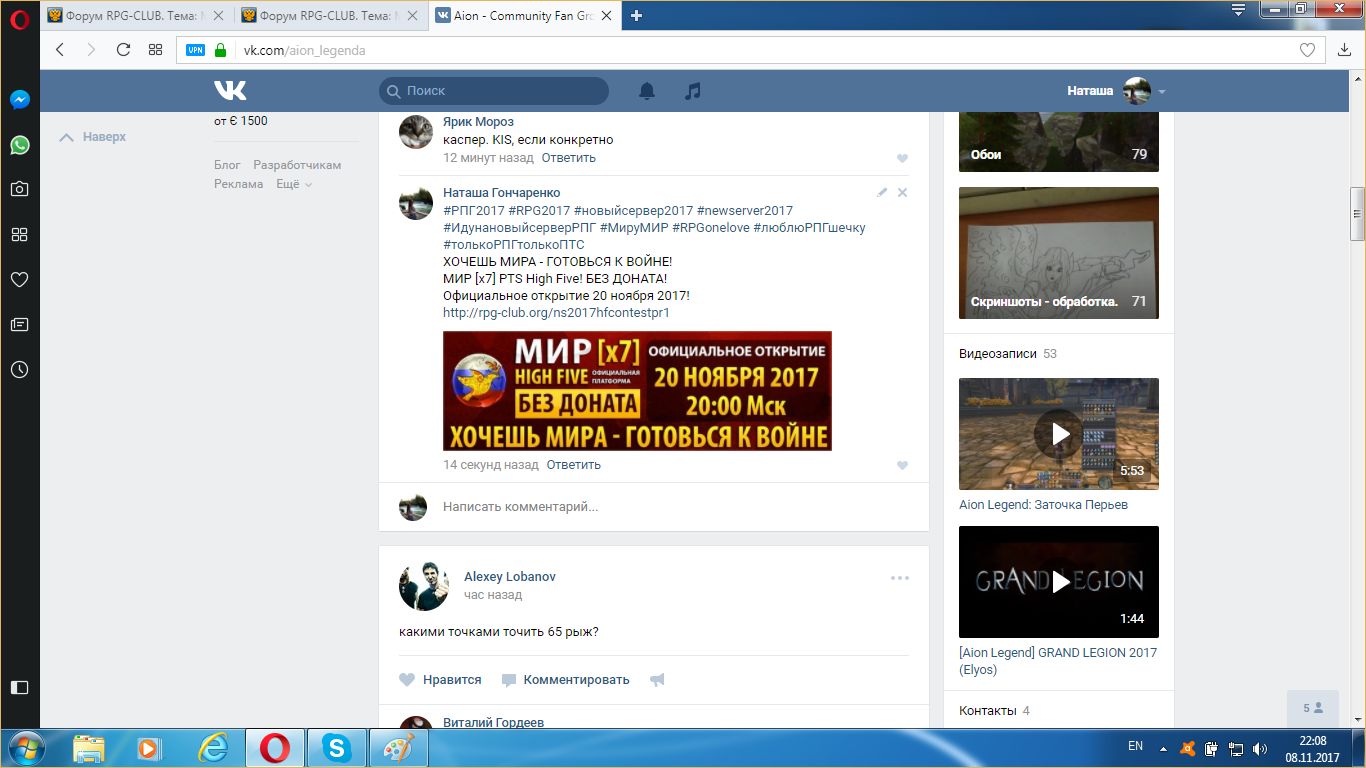Open Ярик Мороз profile link
The image size is (1366, 768).
pyautogui.click(x=478, y=122)
